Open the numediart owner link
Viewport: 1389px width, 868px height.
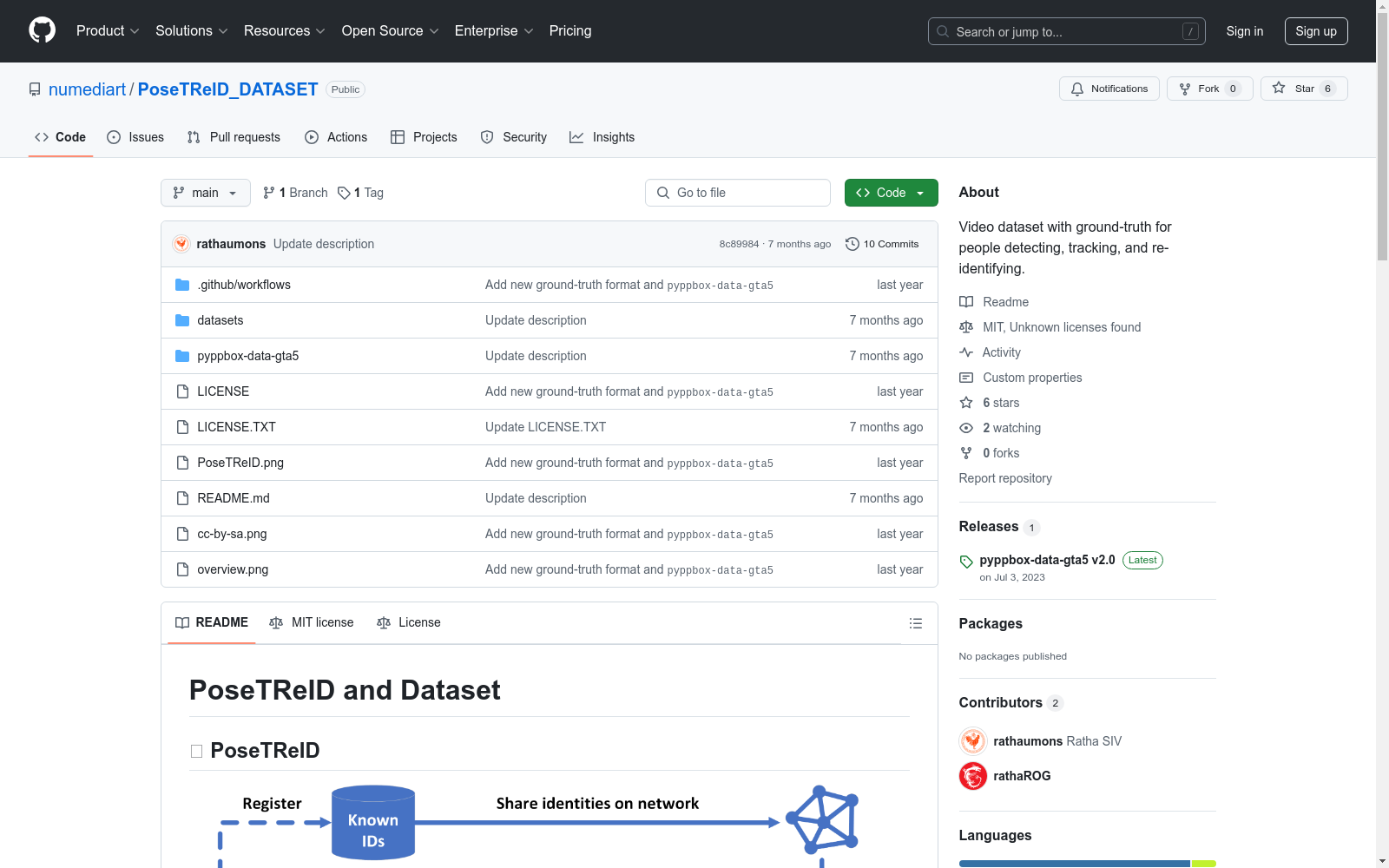point(88,89)
